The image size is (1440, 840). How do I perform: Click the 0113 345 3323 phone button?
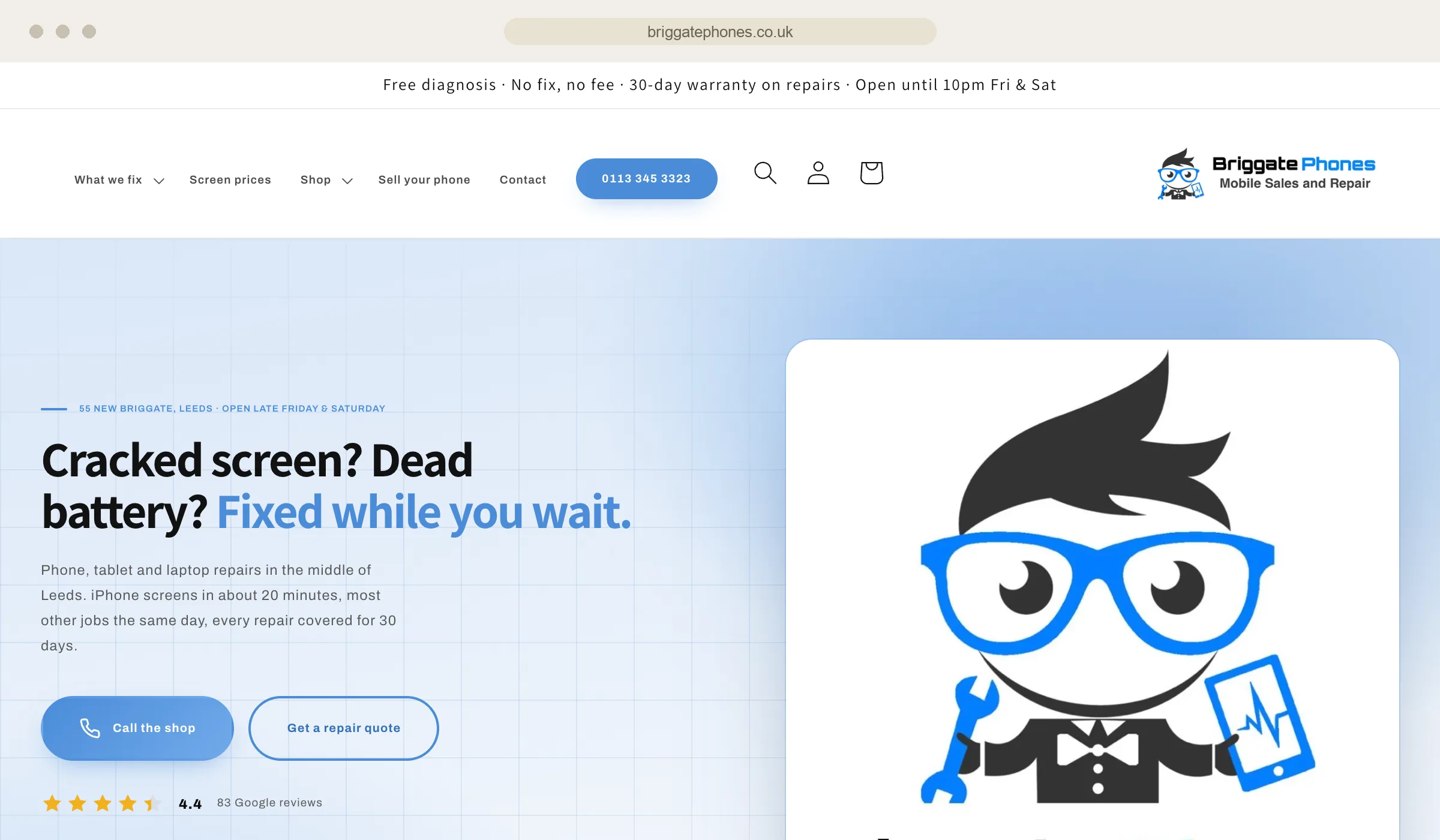(x=646, y=179)
